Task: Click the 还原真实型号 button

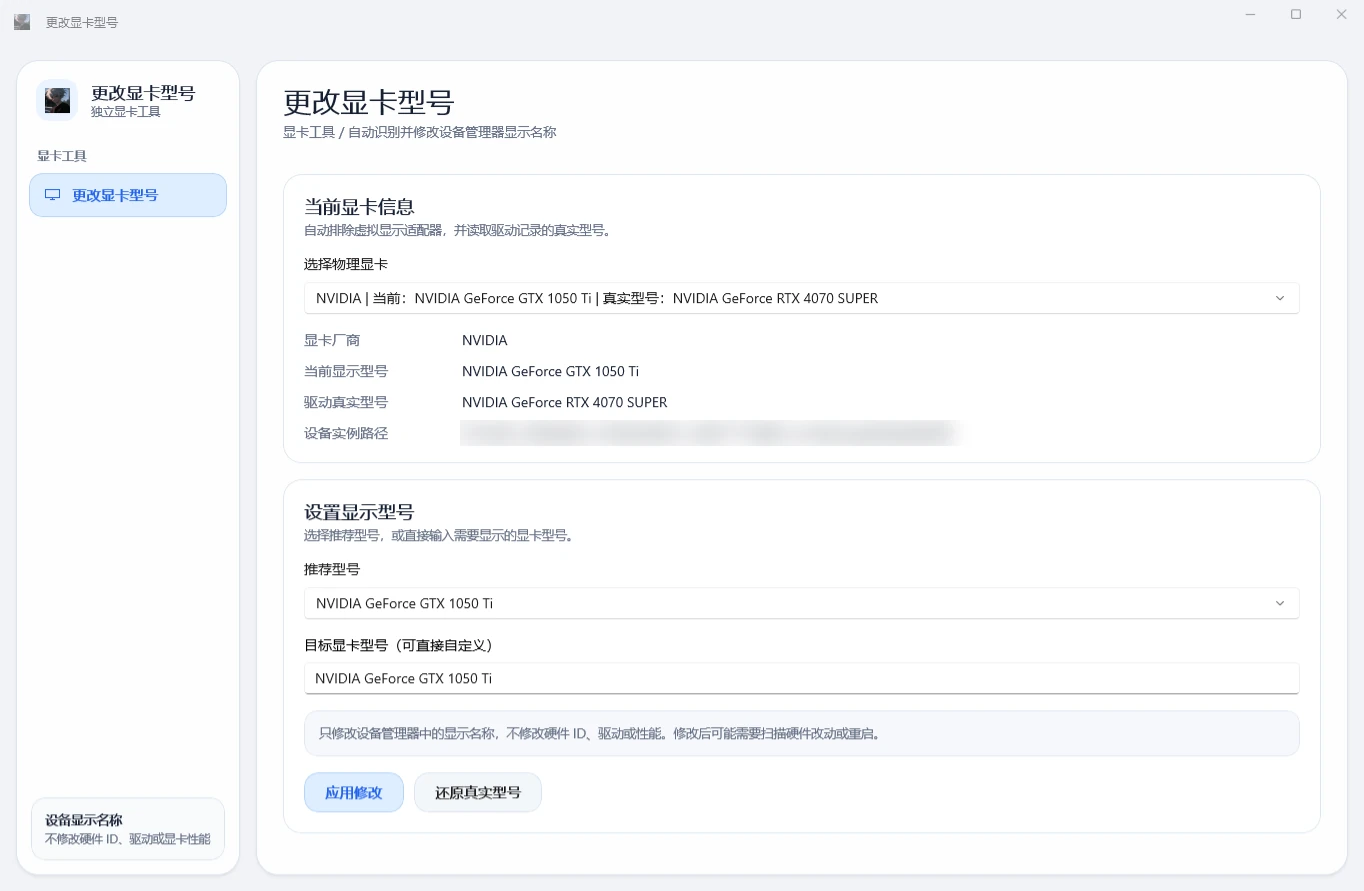Action: [x=478, y=792]
